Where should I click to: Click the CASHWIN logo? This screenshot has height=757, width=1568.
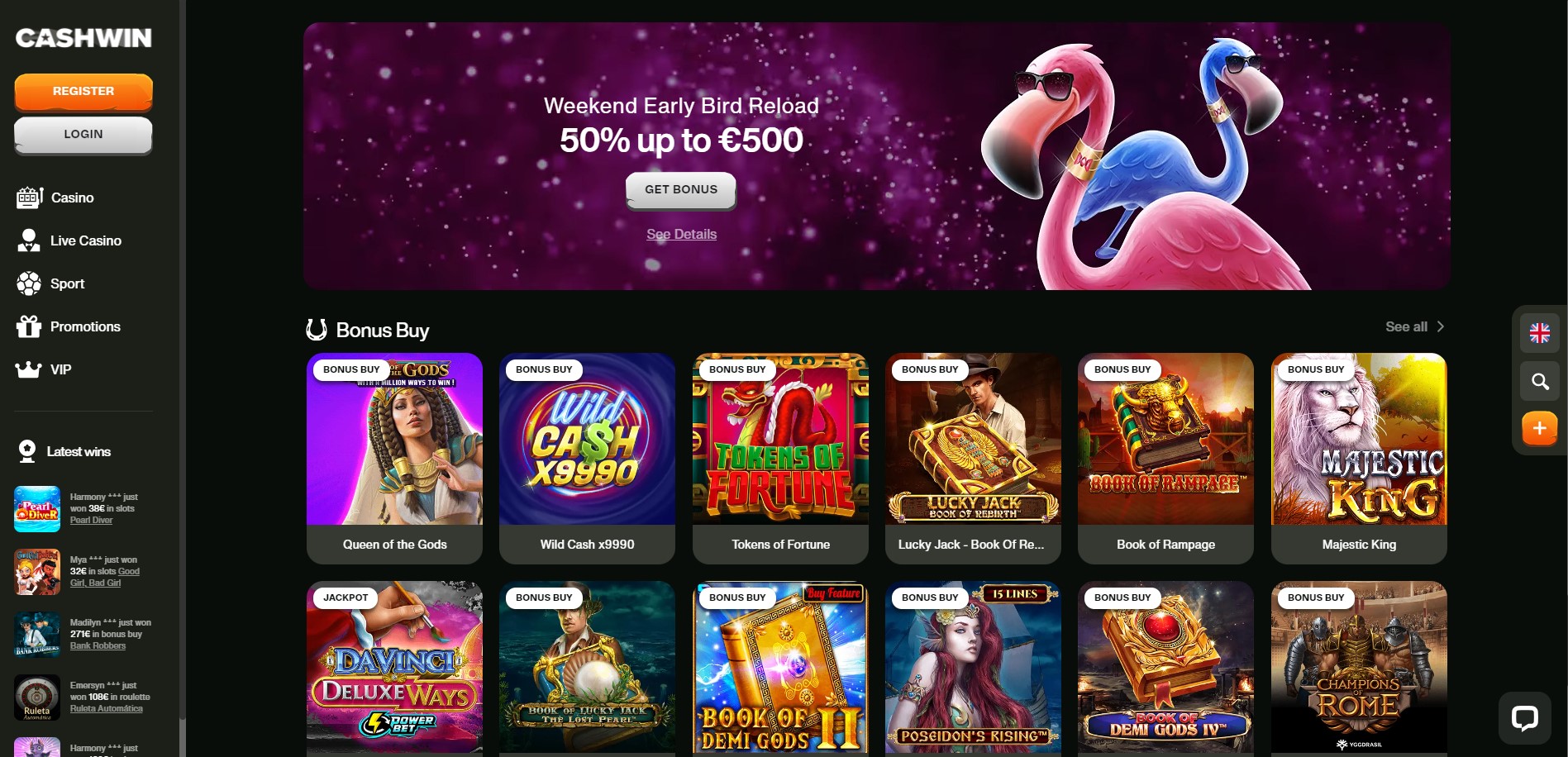83,38
